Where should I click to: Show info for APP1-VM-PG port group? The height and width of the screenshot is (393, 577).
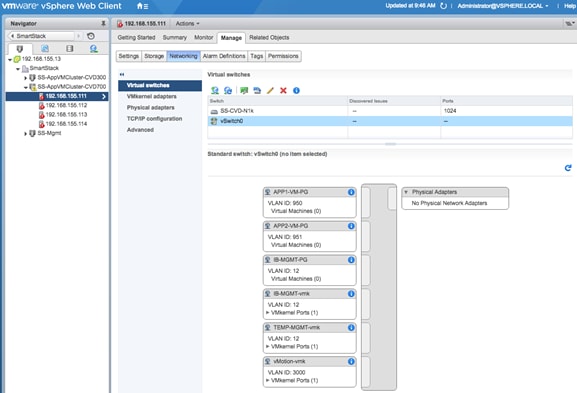[351, 192]
